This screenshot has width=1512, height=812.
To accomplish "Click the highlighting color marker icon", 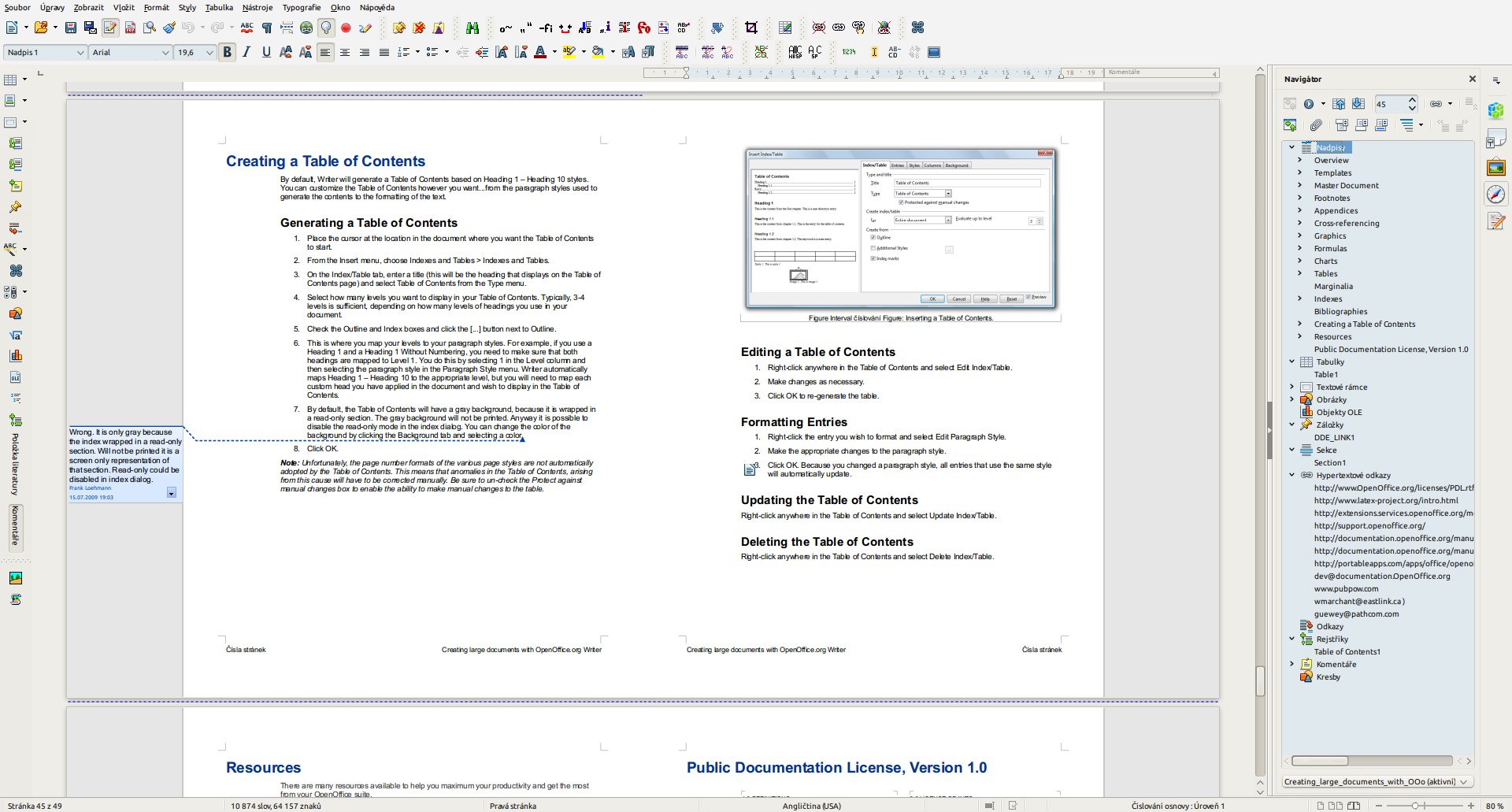I will (x=569, y=52).
